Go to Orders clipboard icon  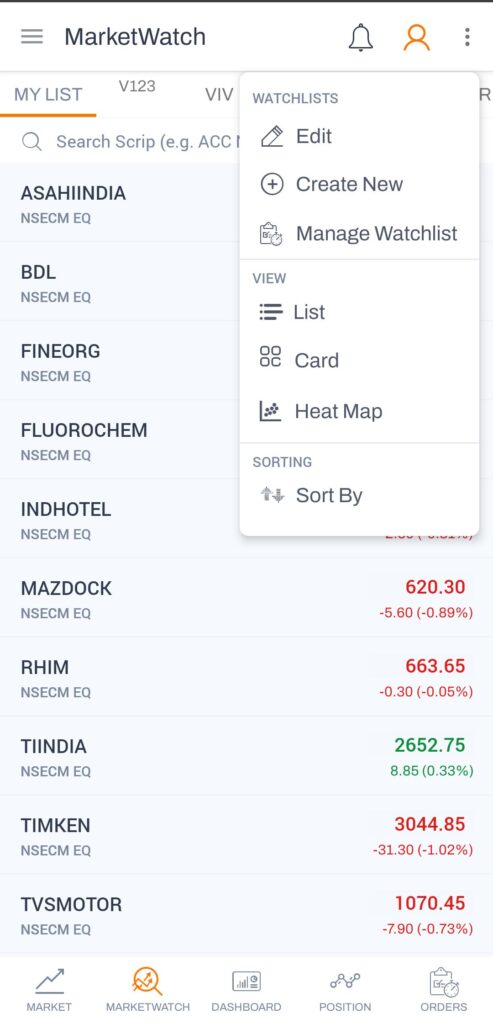[444, 982]
